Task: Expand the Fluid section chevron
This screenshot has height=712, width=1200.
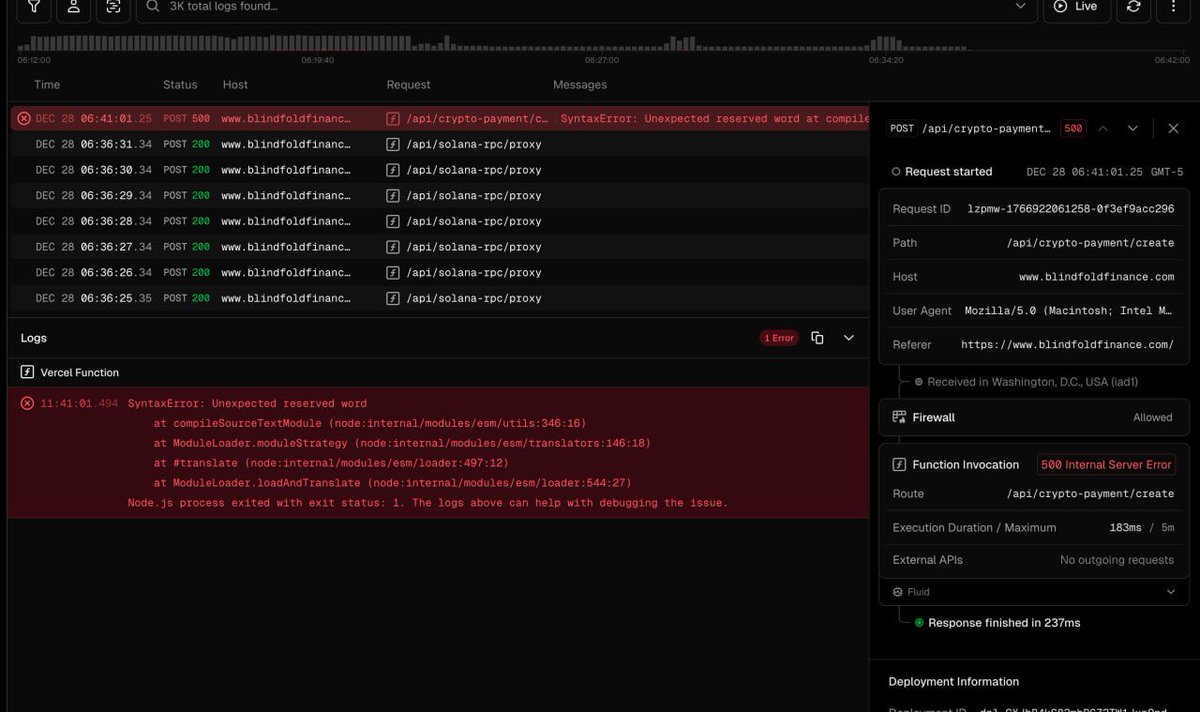Action: pos(1171,592)
